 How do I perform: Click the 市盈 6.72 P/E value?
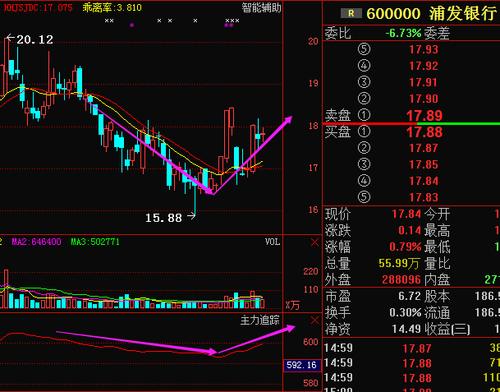point(410,296)
